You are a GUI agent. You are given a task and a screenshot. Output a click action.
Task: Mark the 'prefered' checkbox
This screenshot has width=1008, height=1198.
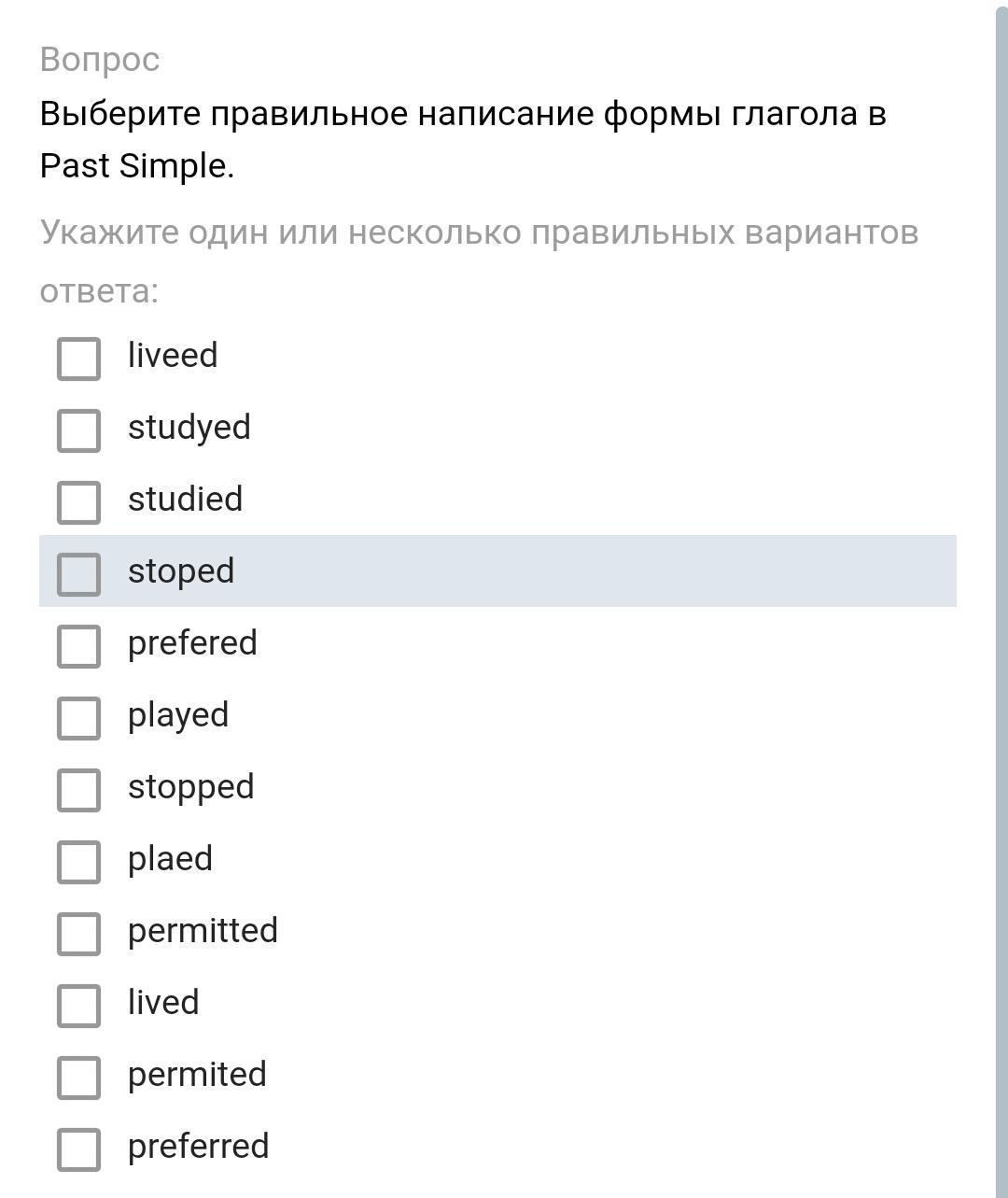click(78, 646)
